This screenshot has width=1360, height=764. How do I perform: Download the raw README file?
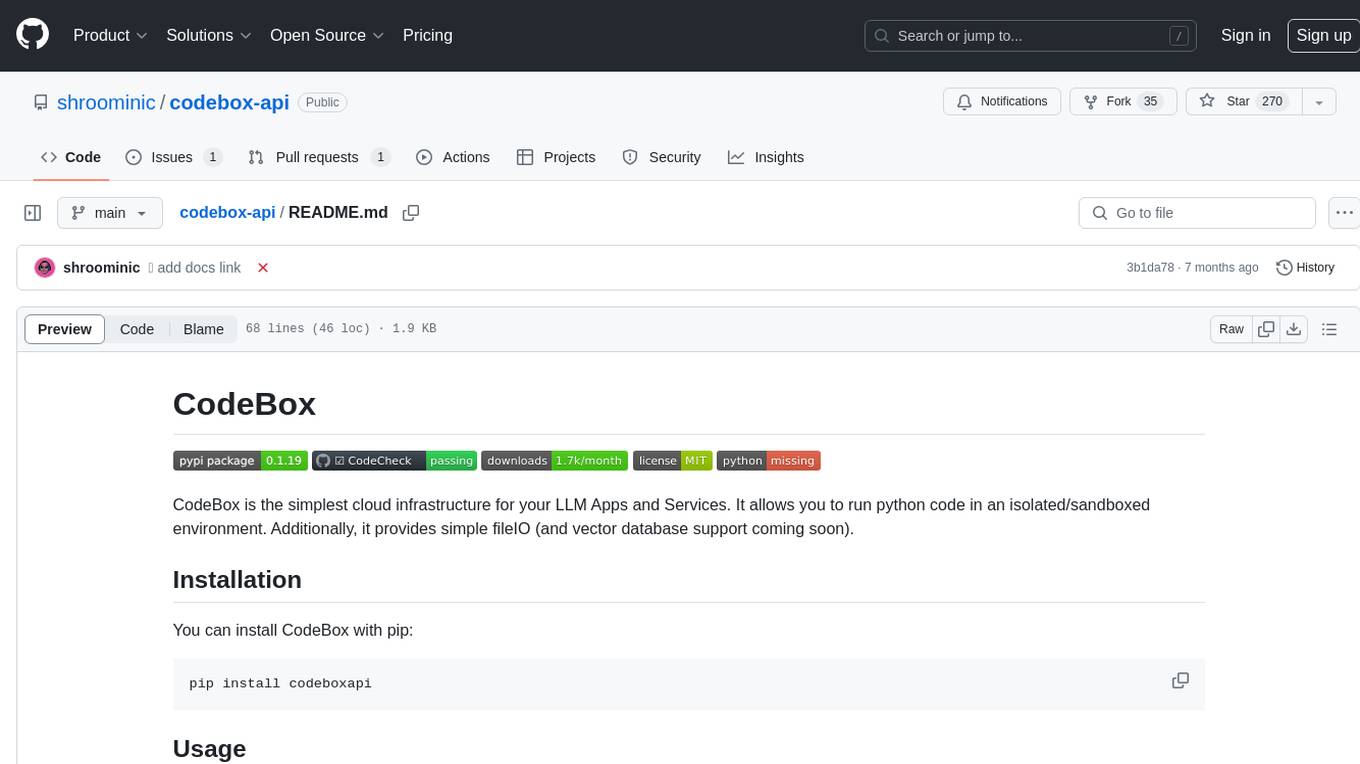point(1293,329)
